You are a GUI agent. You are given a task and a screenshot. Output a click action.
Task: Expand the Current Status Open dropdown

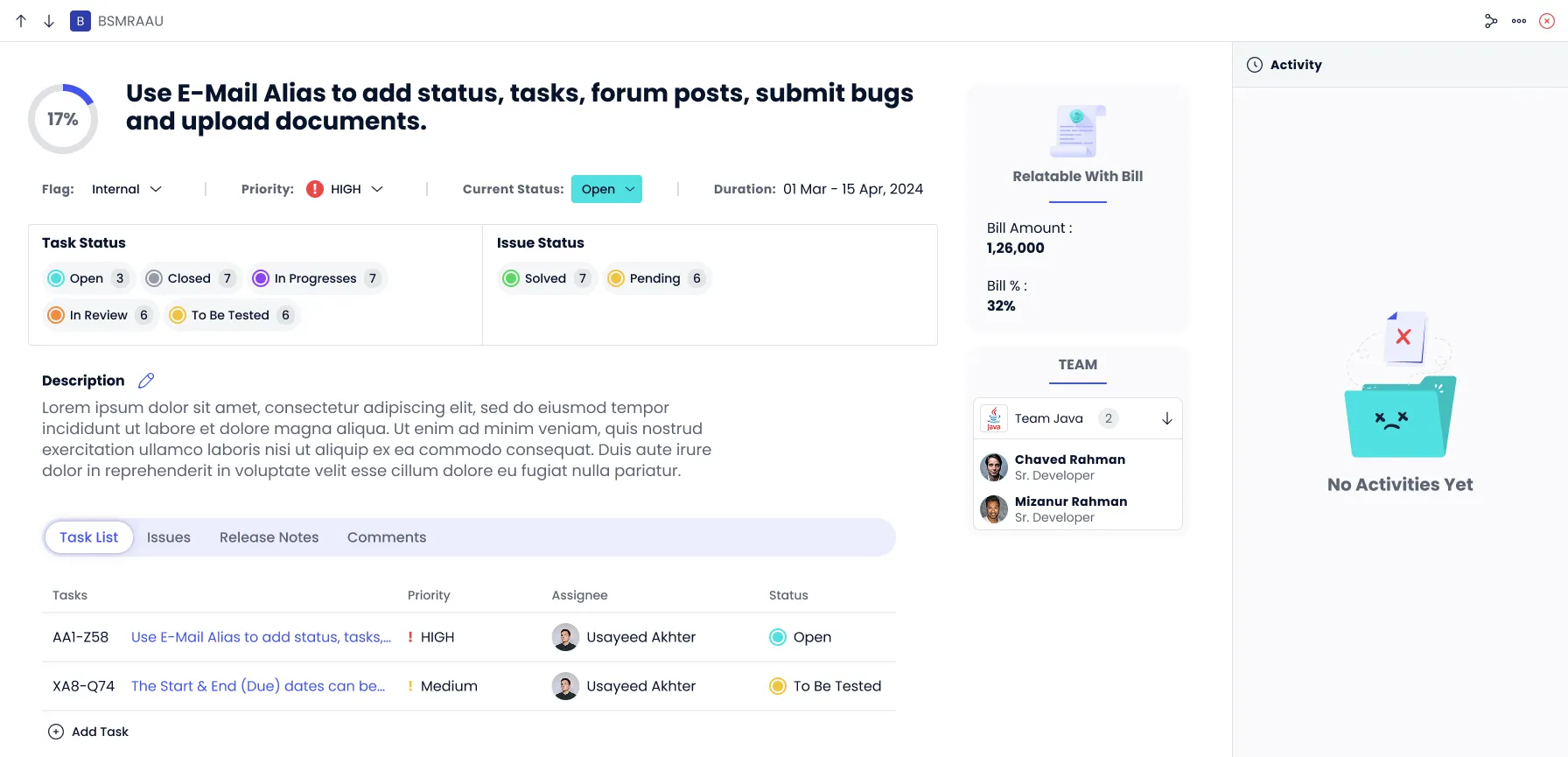[606, 189]
